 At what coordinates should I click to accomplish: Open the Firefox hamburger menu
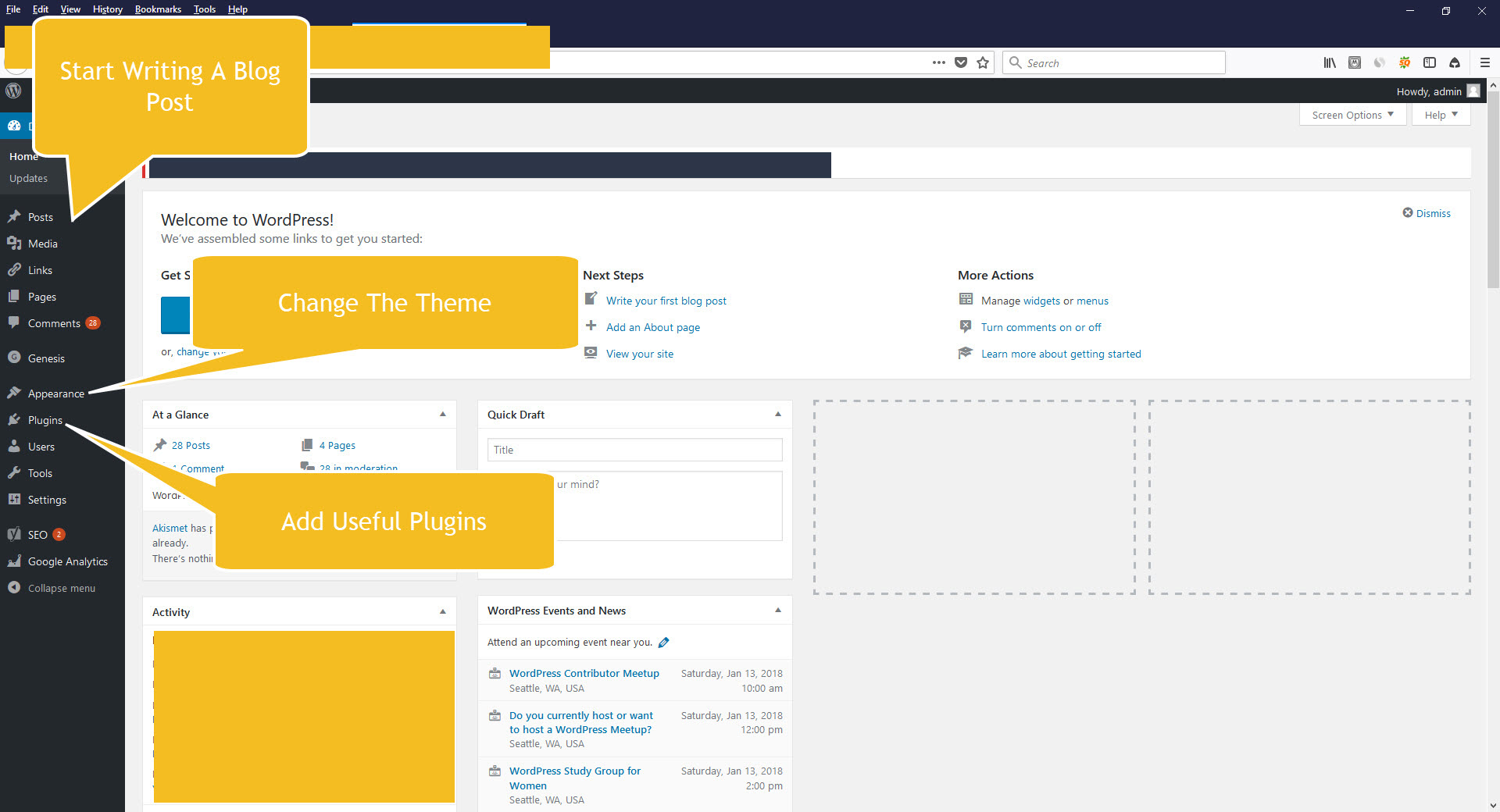pyautogui.click(x=1484, y=62)
